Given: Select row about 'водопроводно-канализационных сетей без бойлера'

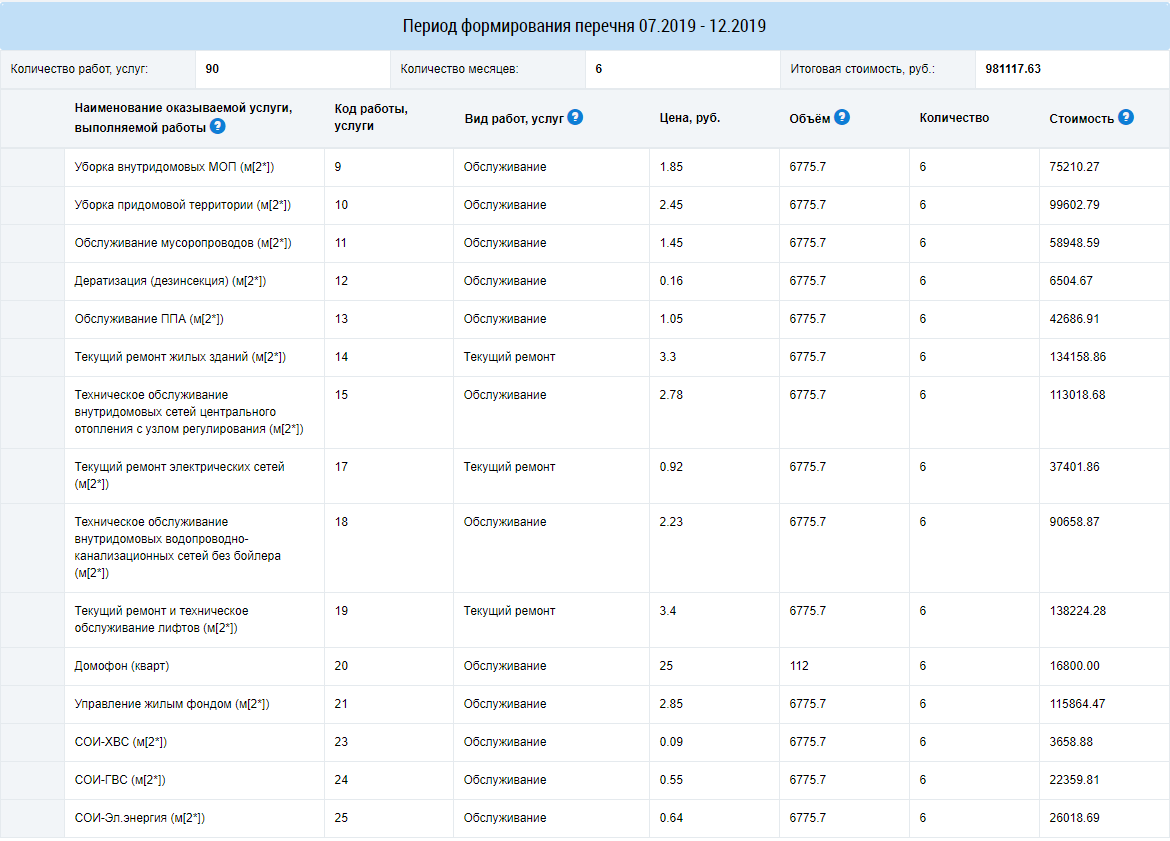Looking at the screenshot, I should pos(585,548).
